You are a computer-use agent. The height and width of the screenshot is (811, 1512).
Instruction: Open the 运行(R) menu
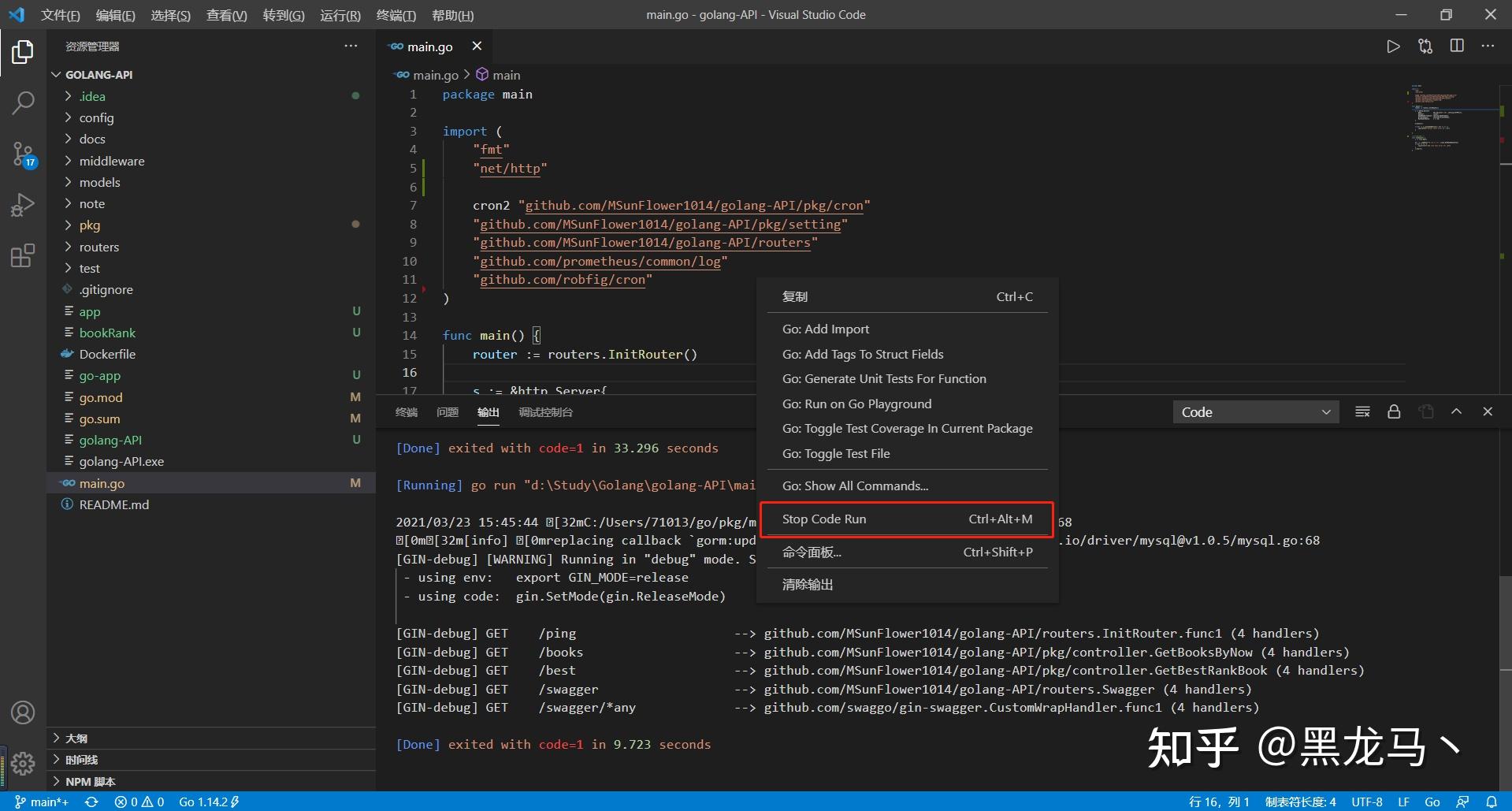[340, 15]
